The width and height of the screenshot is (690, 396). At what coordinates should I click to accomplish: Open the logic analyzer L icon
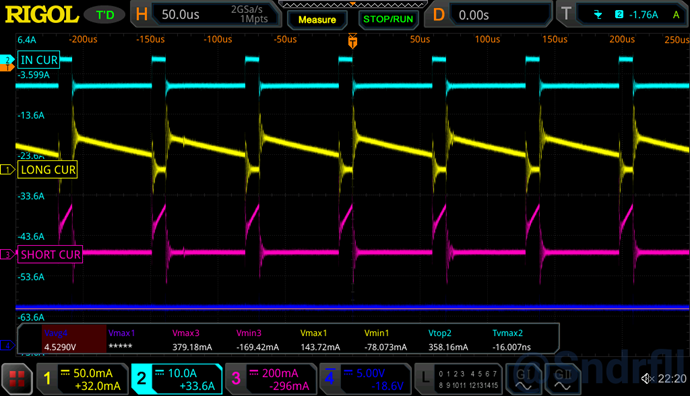425,379
